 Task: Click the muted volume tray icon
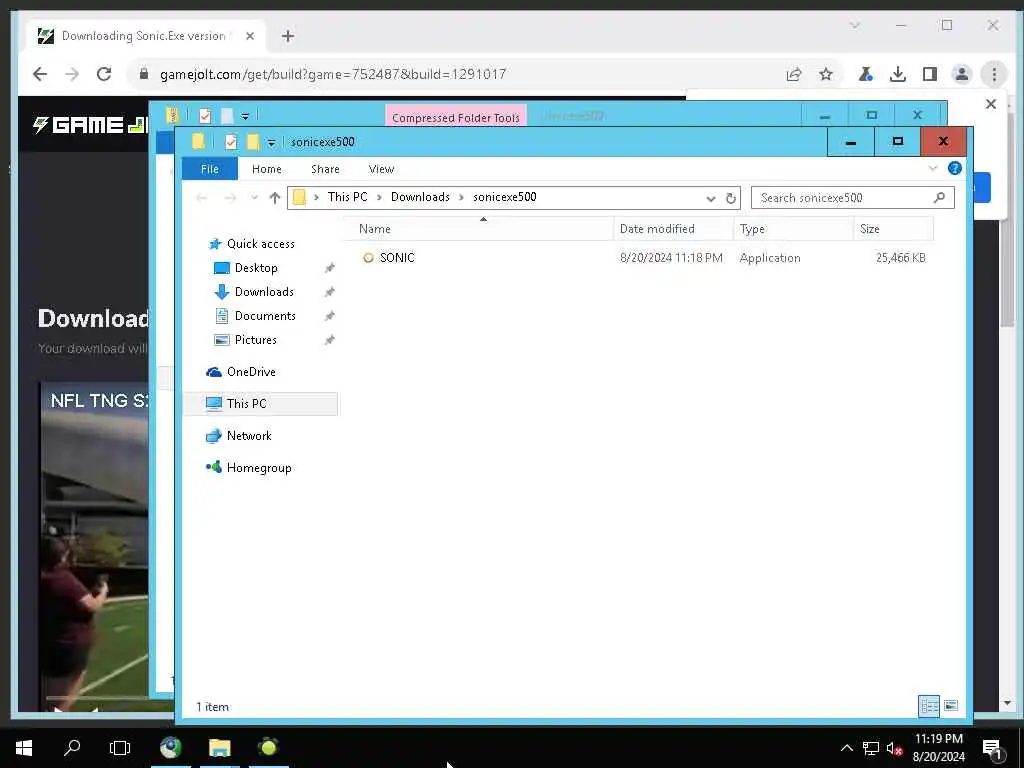click(x=894, y=748)
